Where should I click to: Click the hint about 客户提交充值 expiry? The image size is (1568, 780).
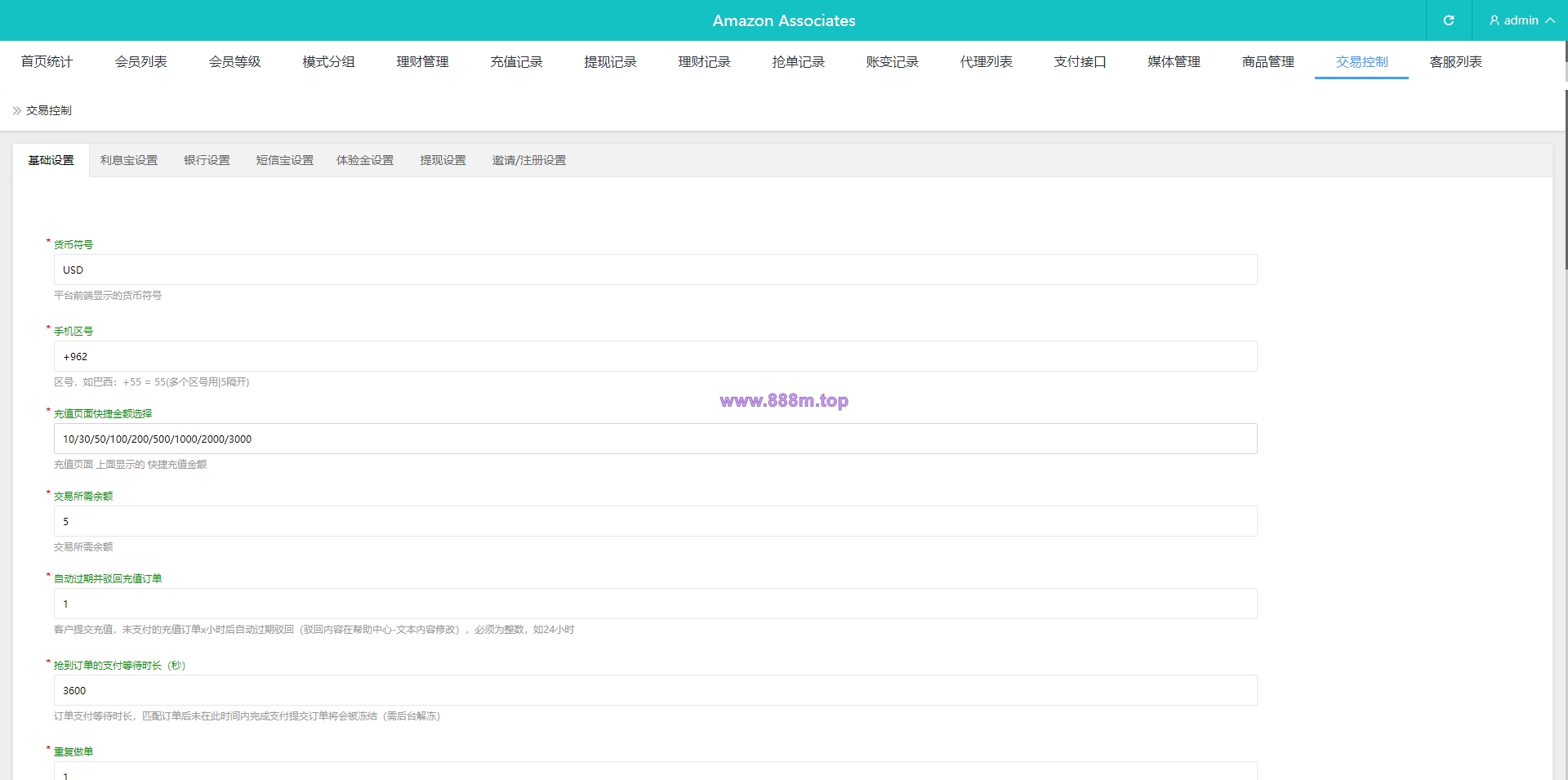pos(314,630)
